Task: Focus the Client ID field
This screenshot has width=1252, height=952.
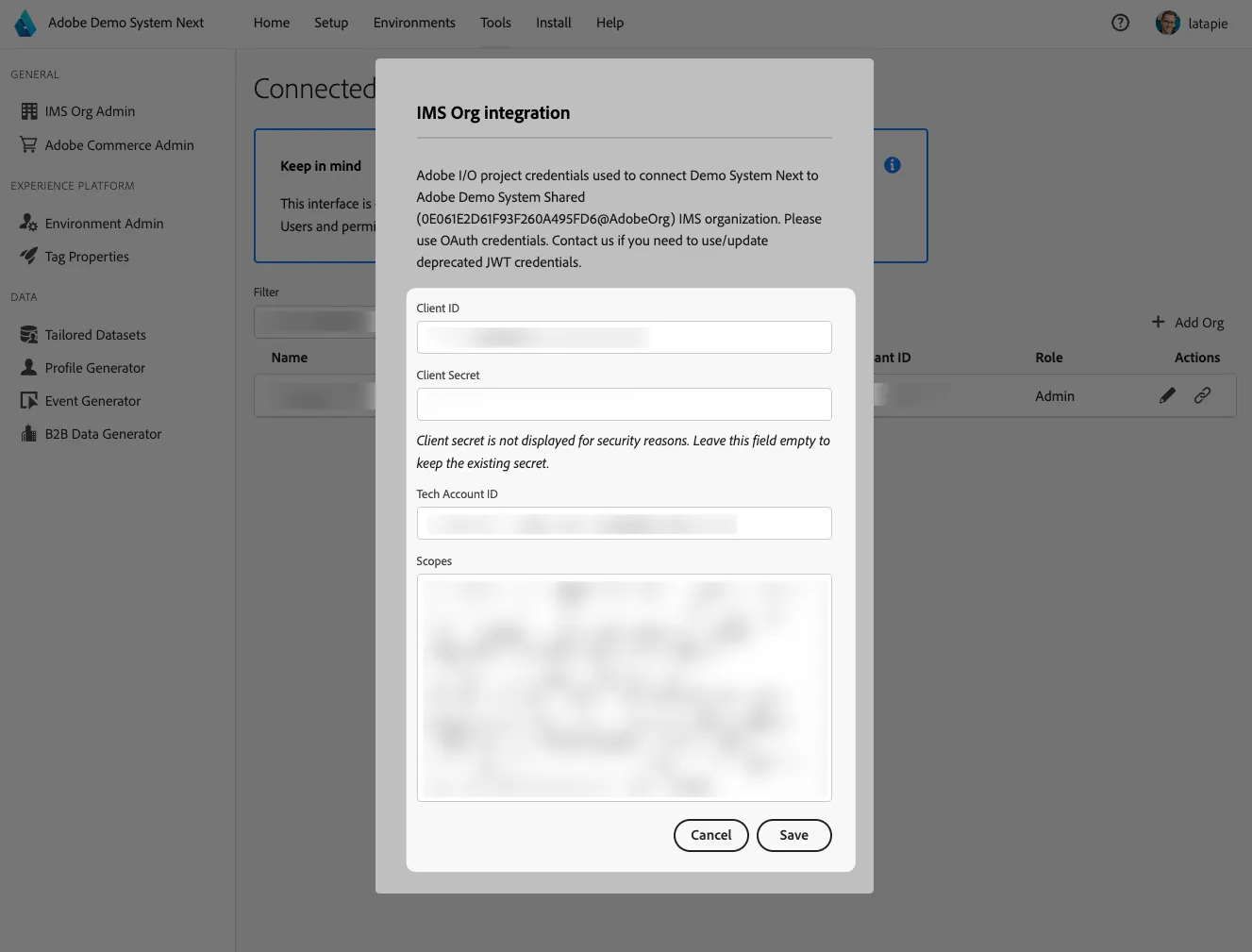Action: click(x=625, y=337)
